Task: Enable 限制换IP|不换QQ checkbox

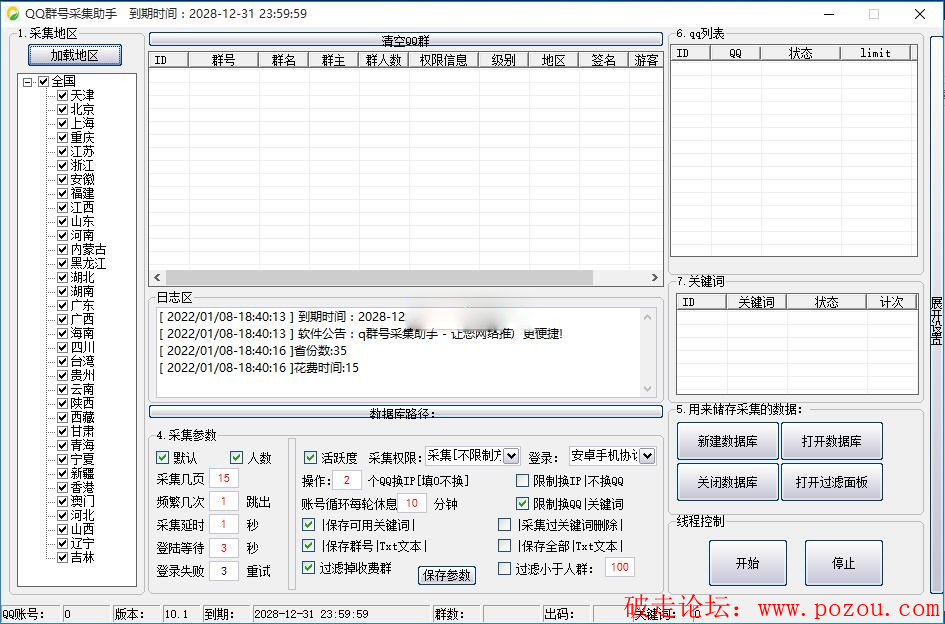Action: pos(523,481)
